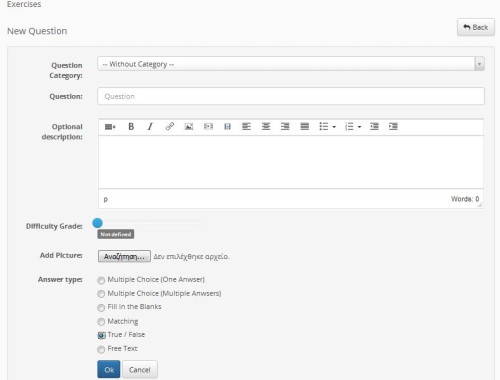Image resolution: width=500 pixels, height=380 pixels.
Task: Insert media embed in the description
Action: 208,126
